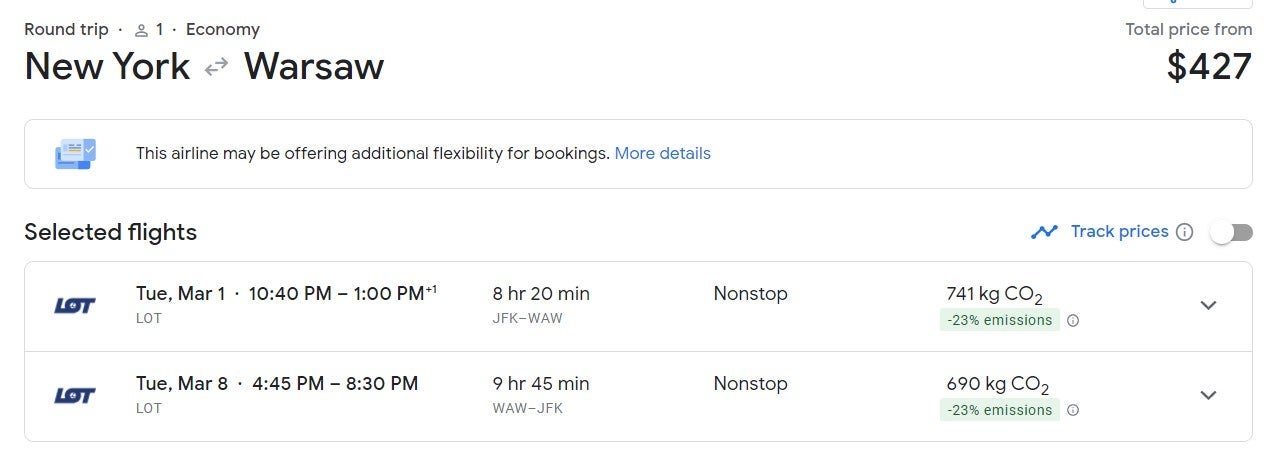Image resolution: width=1267 pixels, height=459 pixels.
Task: Open the info icon beside Track prices
Action: click(x=1185, y=232)
